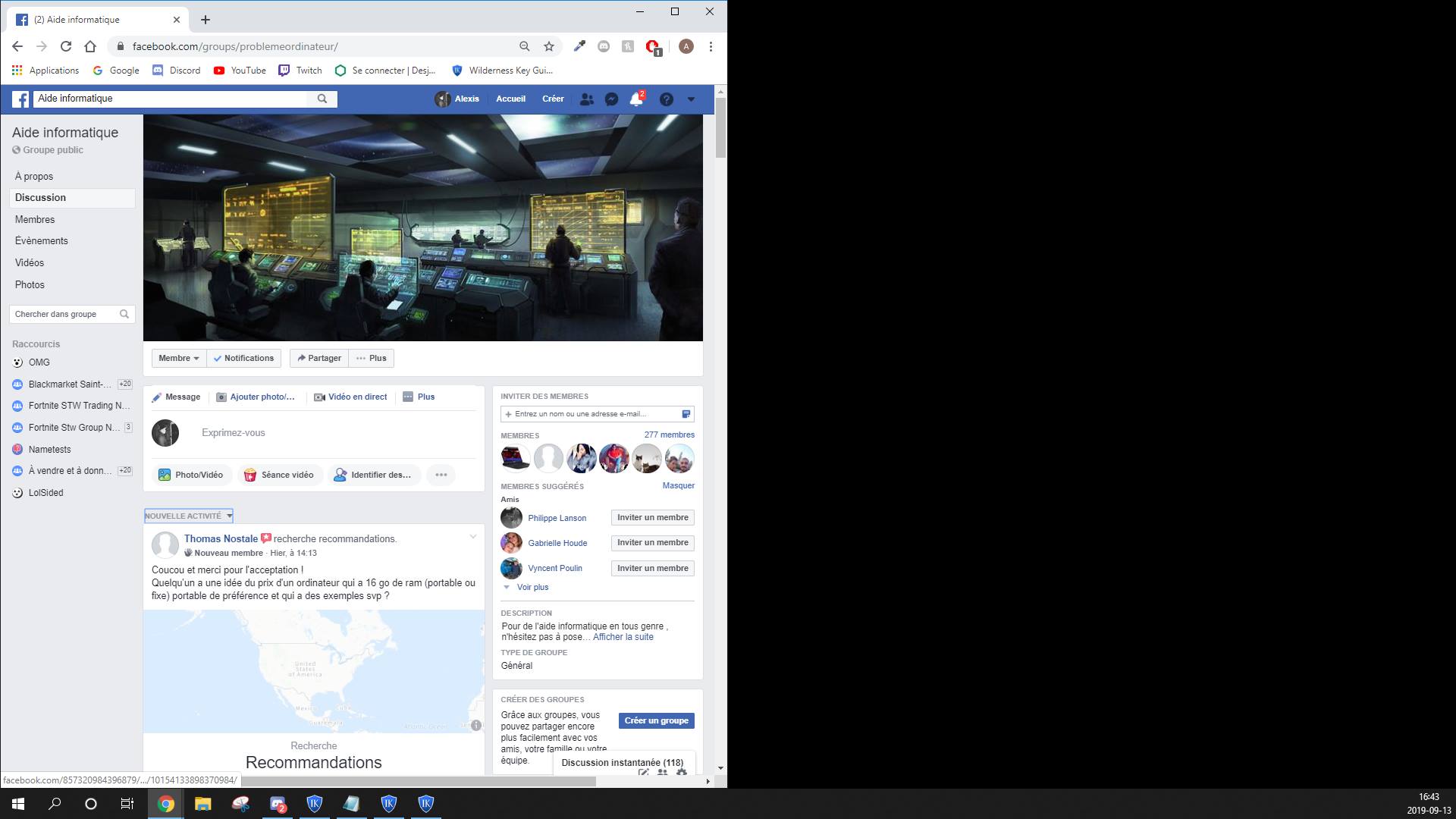Click the Facebook logo icon

click(20, 99)
